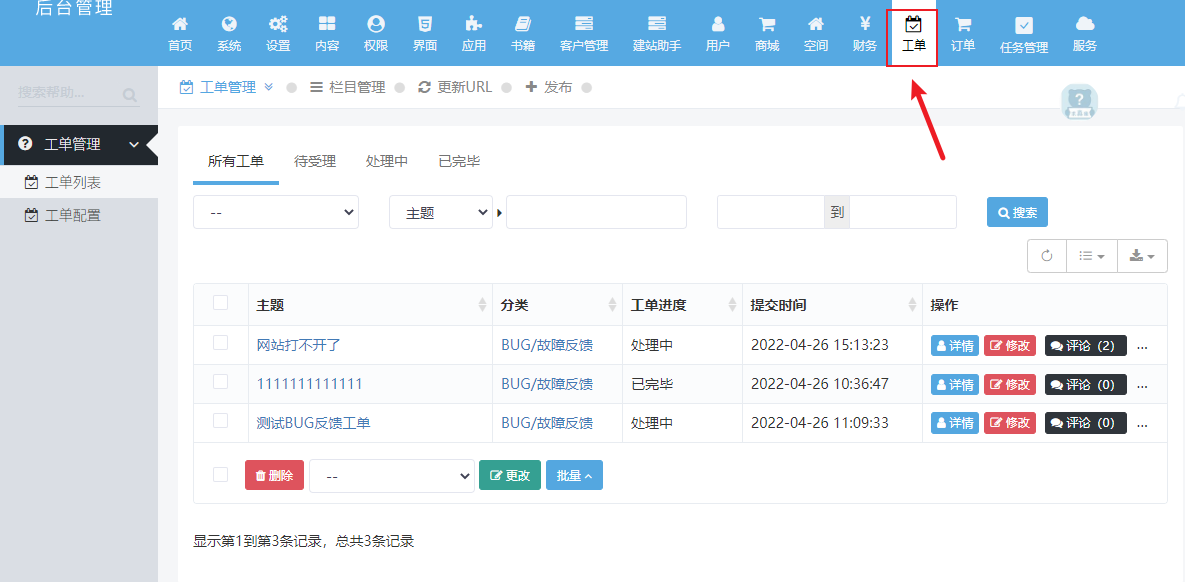Expand the 批量 batch menu
The image size is (1185, 582).
[x=574, y=475]
